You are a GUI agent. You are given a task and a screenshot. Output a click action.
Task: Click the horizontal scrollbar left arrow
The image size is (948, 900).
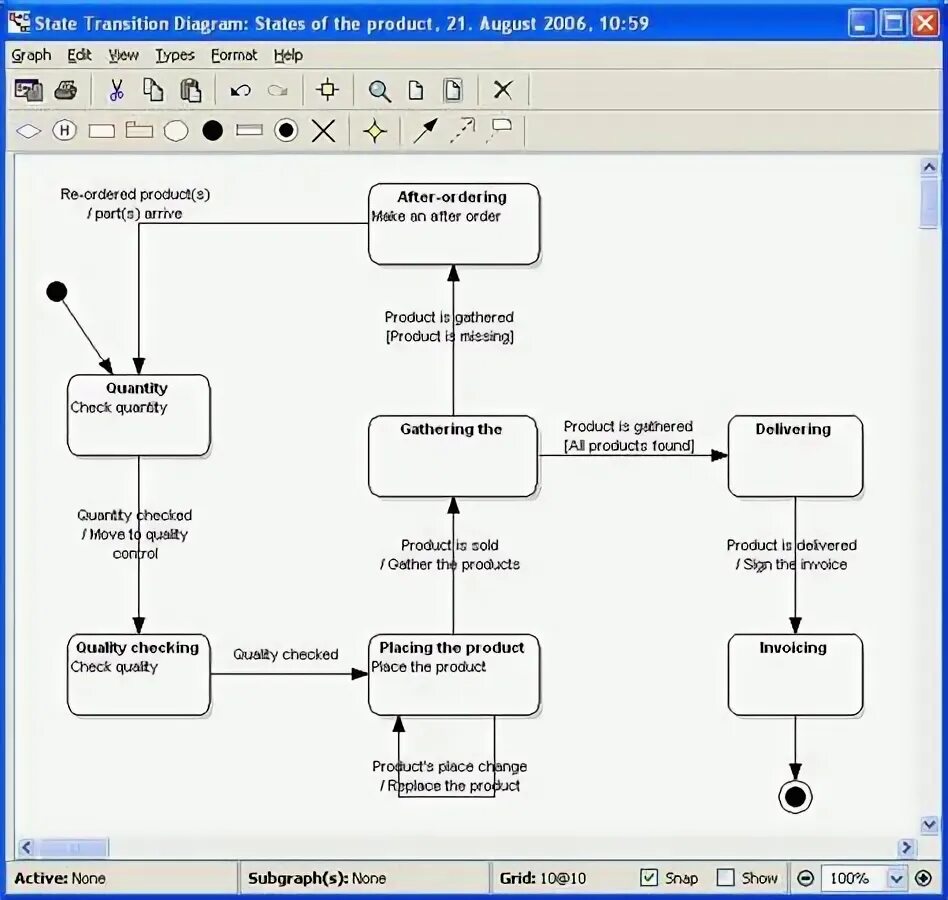point(26,847)
